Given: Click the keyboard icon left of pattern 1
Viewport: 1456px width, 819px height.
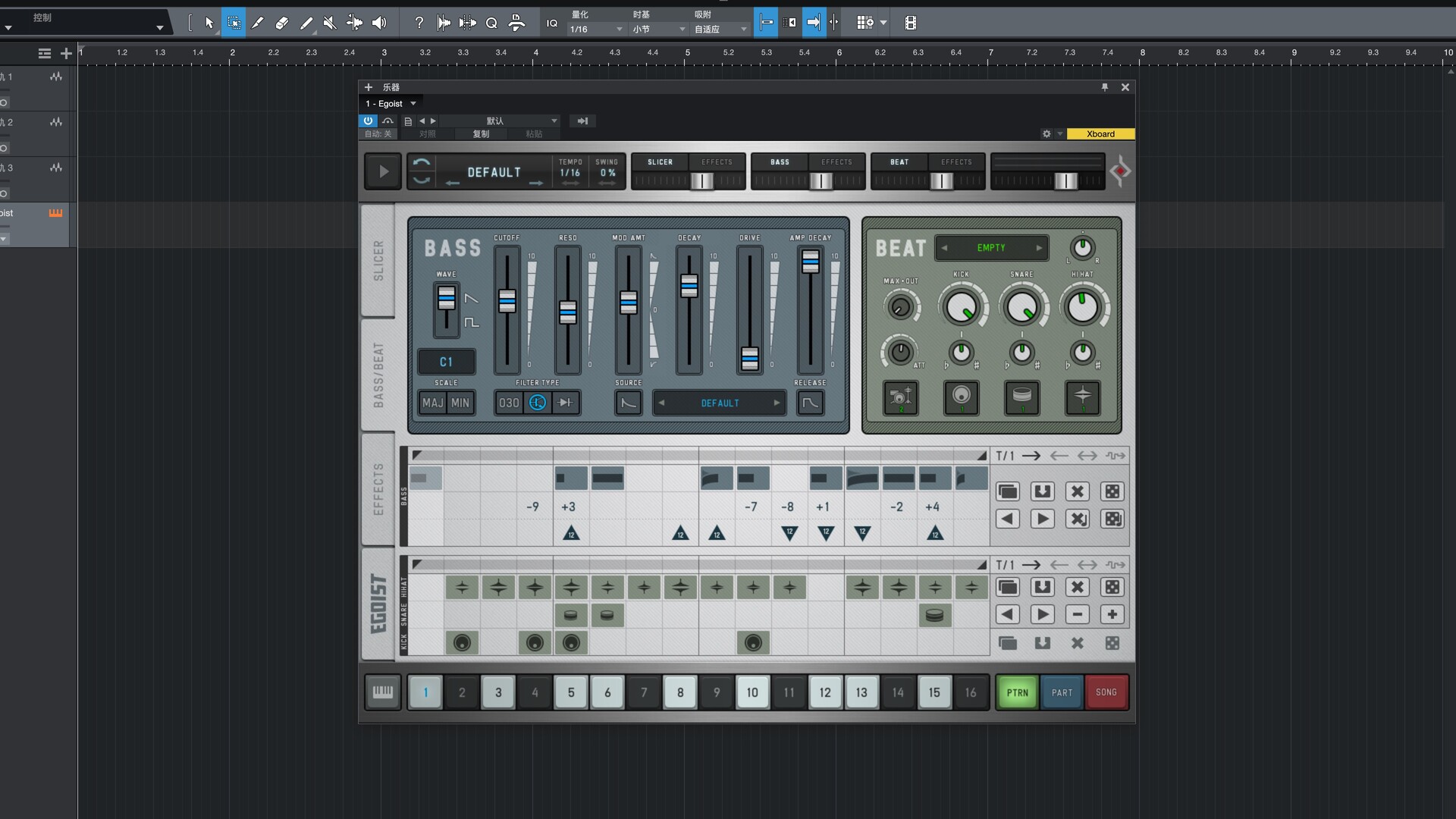Looking at the screenshot, I should 383,692.
